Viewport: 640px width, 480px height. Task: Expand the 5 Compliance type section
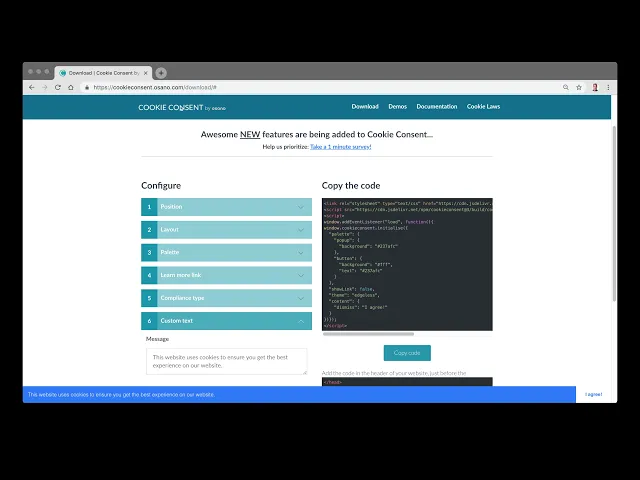[227, 298]
